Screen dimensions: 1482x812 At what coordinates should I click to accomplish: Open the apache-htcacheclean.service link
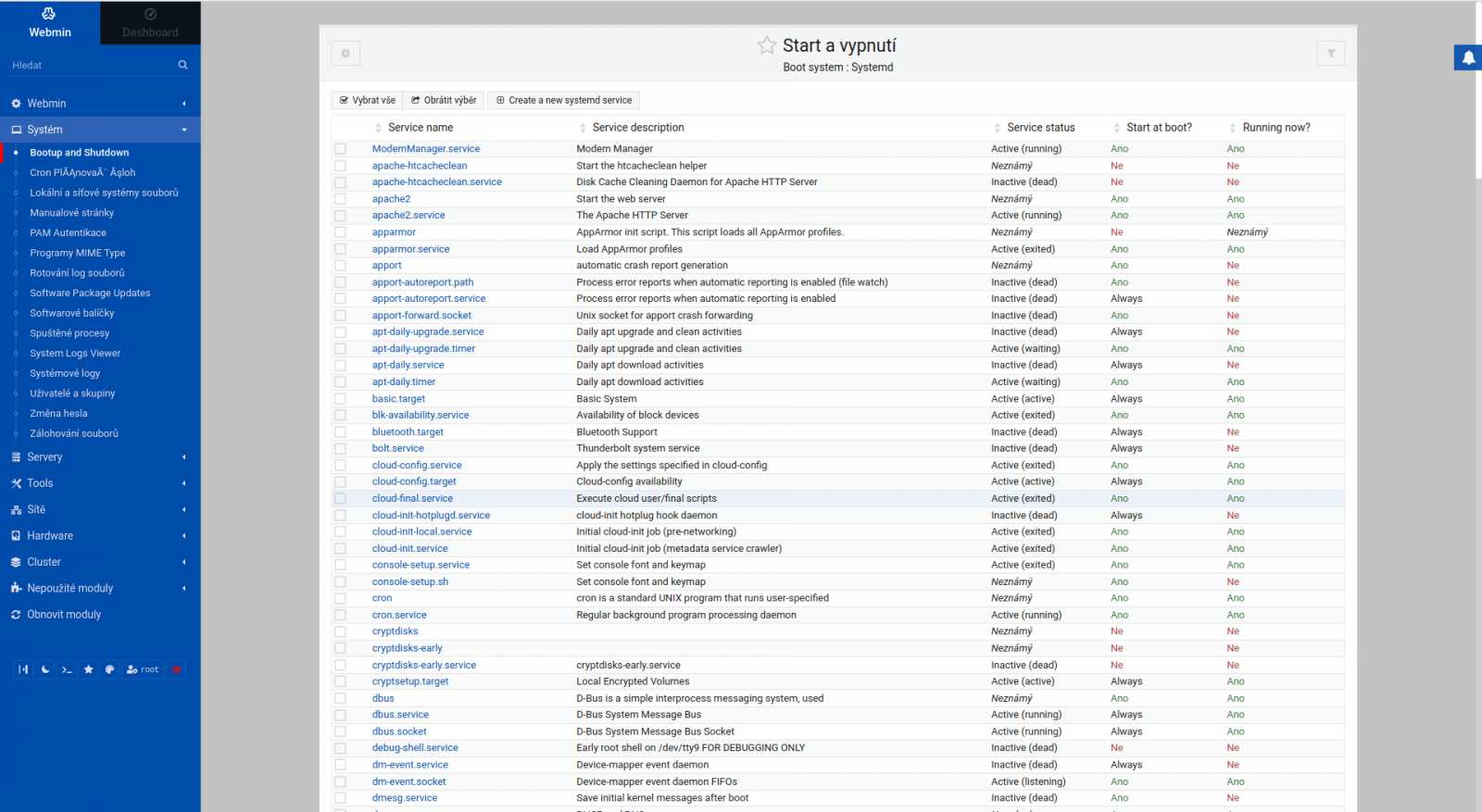click(436, 182)
